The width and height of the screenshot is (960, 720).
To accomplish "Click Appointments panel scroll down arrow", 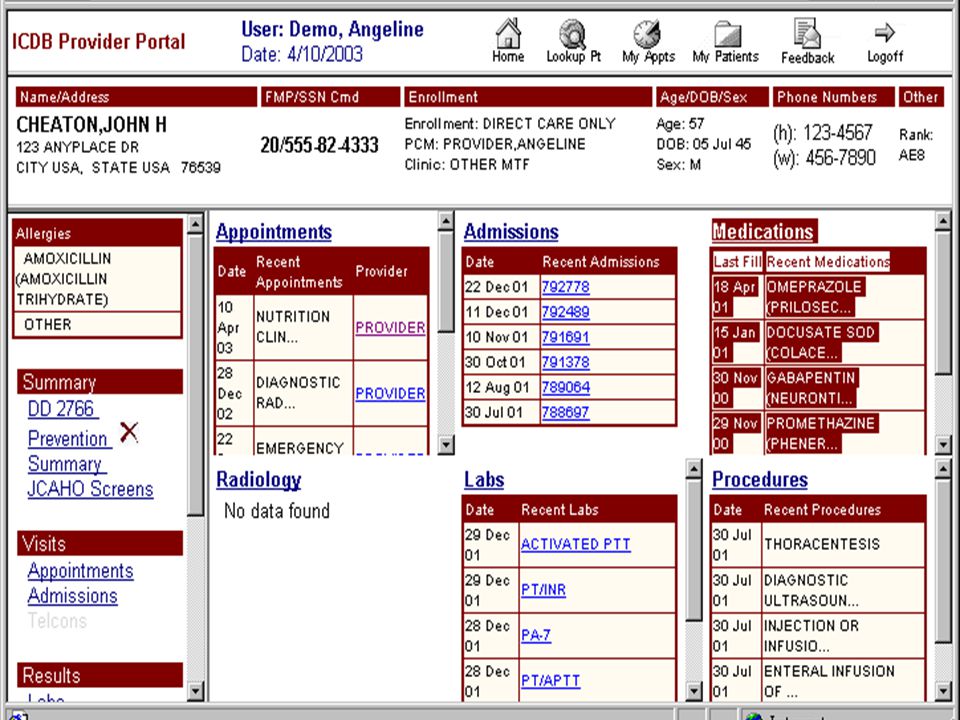I will coord(446,445).
